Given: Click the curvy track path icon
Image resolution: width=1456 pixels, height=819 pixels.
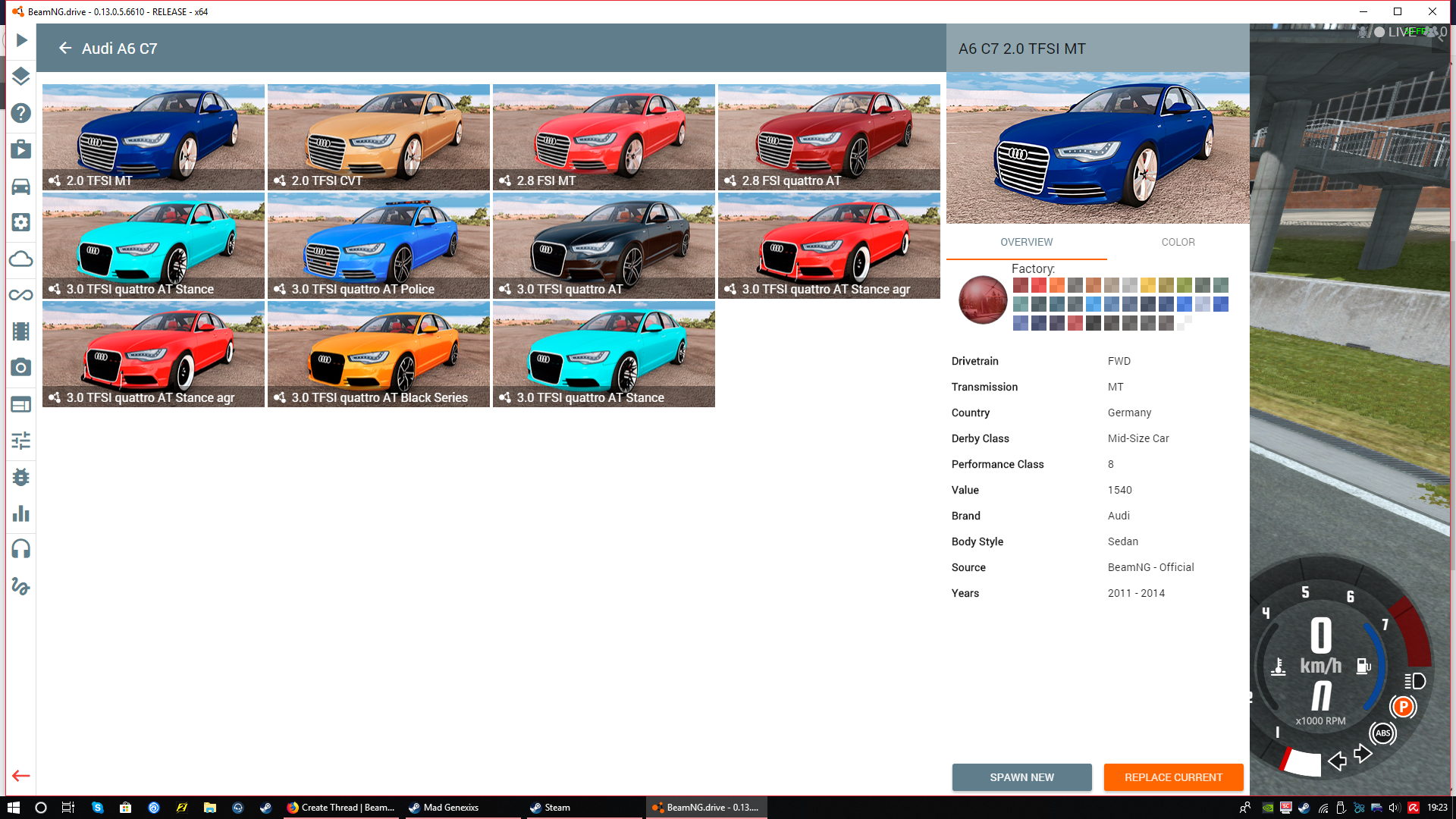Looking at the screenshot, I should coord(21,585).
